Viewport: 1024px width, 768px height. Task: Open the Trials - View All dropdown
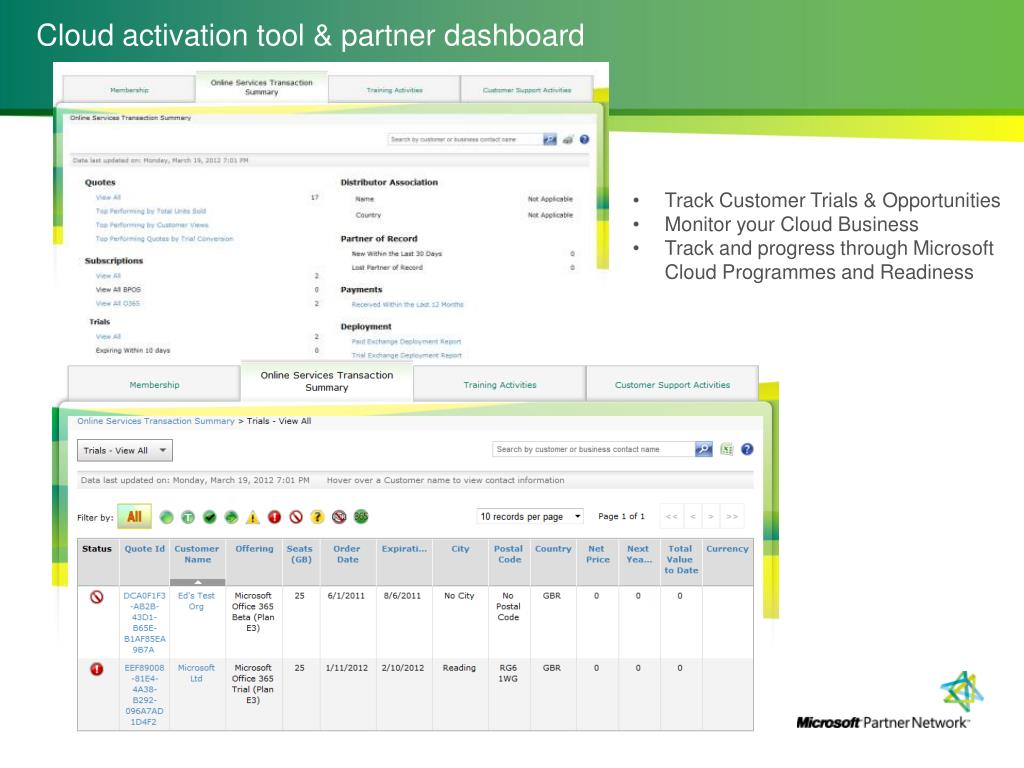125,451
